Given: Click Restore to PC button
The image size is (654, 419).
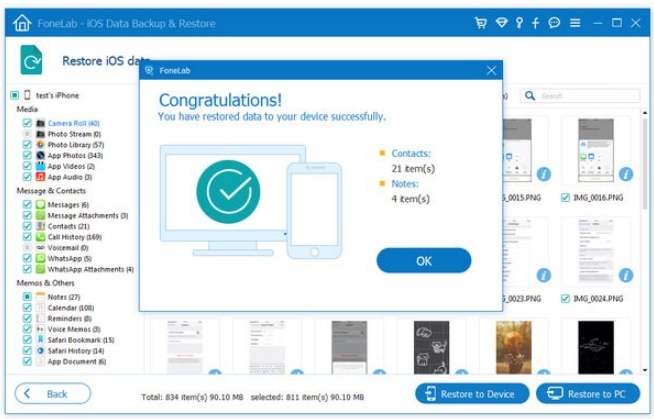Looking at the screenshot, I should 588,394.
